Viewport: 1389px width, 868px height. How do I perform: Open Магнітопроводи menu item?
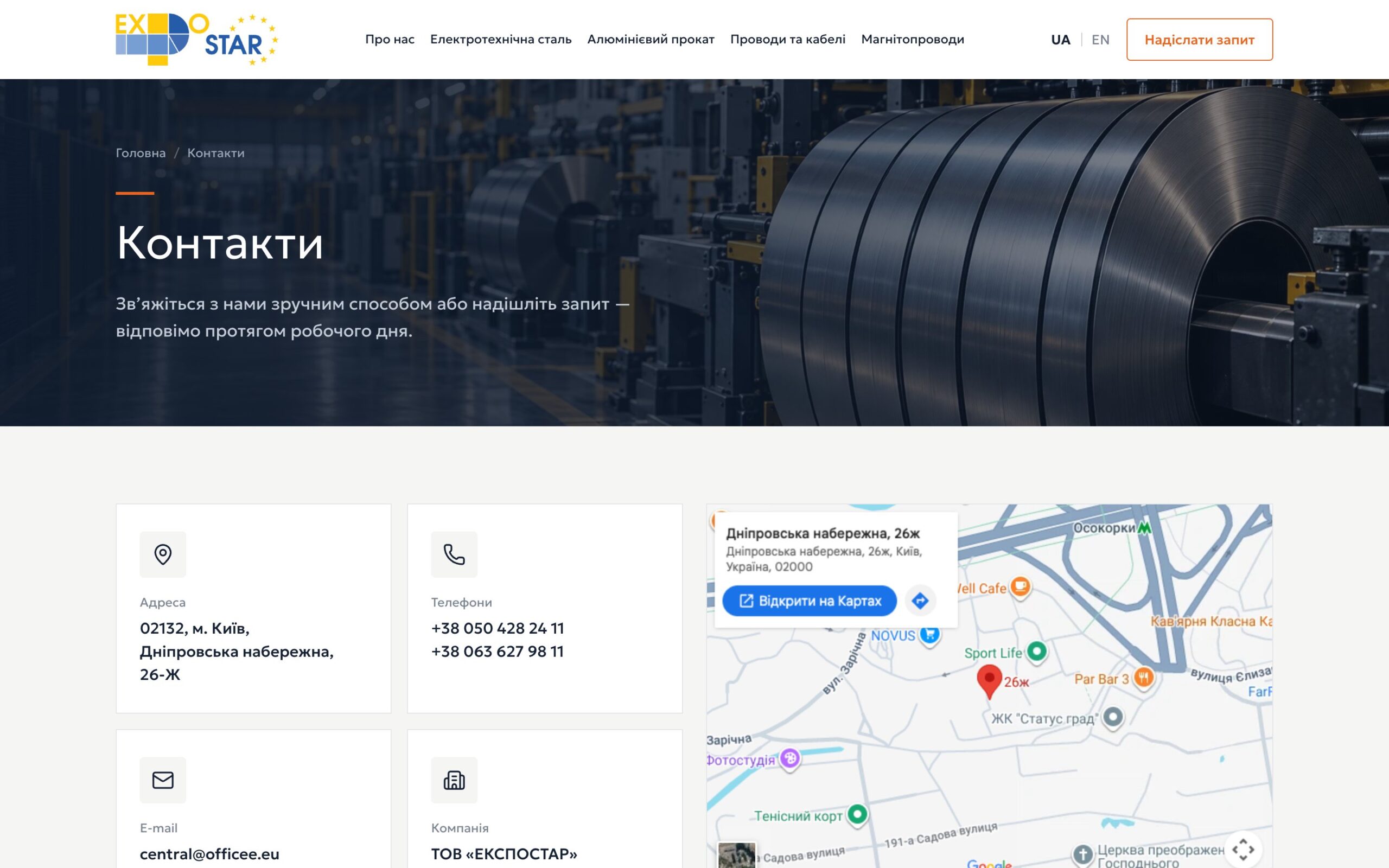tap(913, 39)
